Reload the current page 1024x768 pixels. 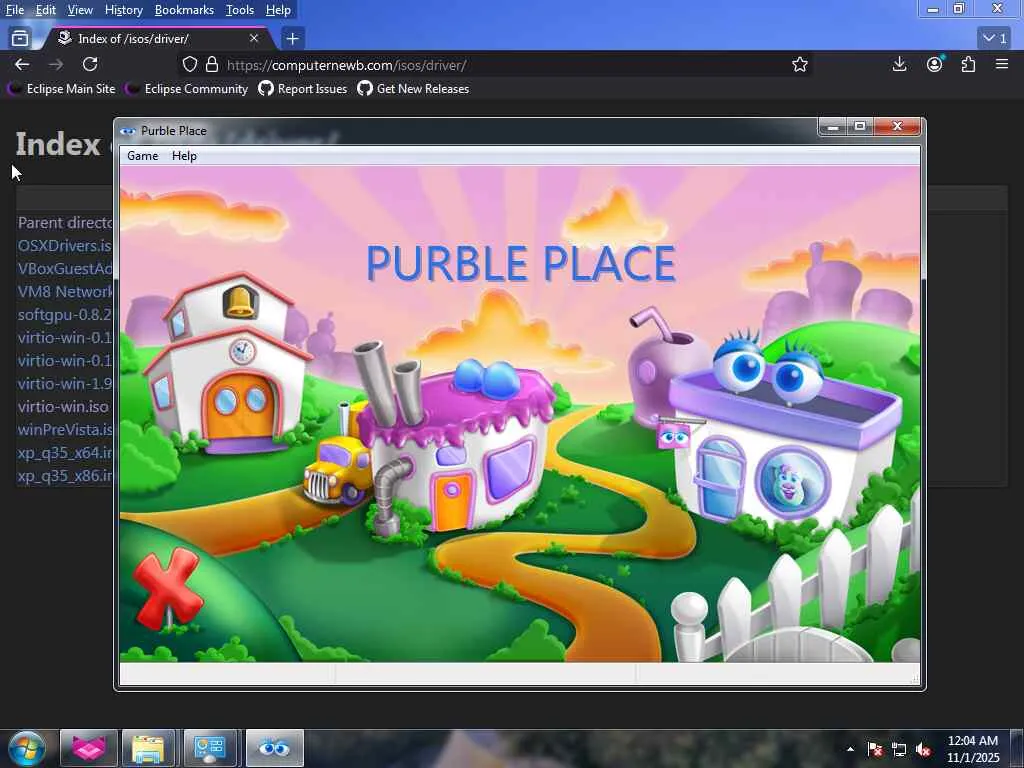[90, 64]
